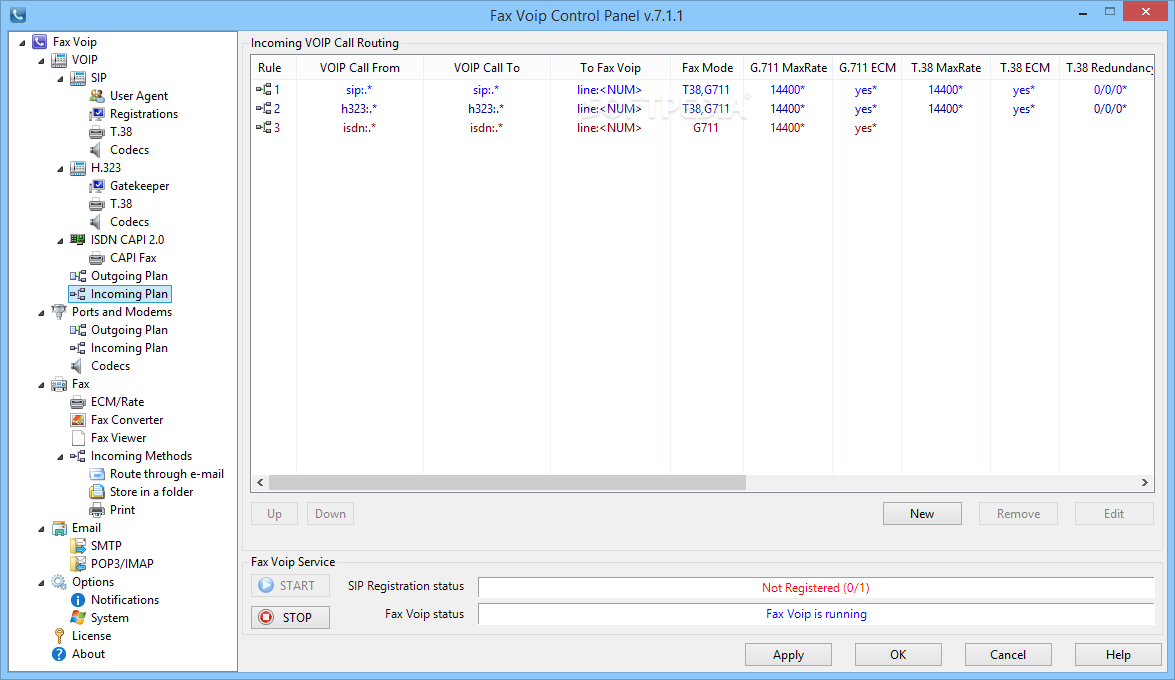This screenshot has width=1175, height=680.
Task: Collapse the Email tree node
Action: tap(41, 529)
